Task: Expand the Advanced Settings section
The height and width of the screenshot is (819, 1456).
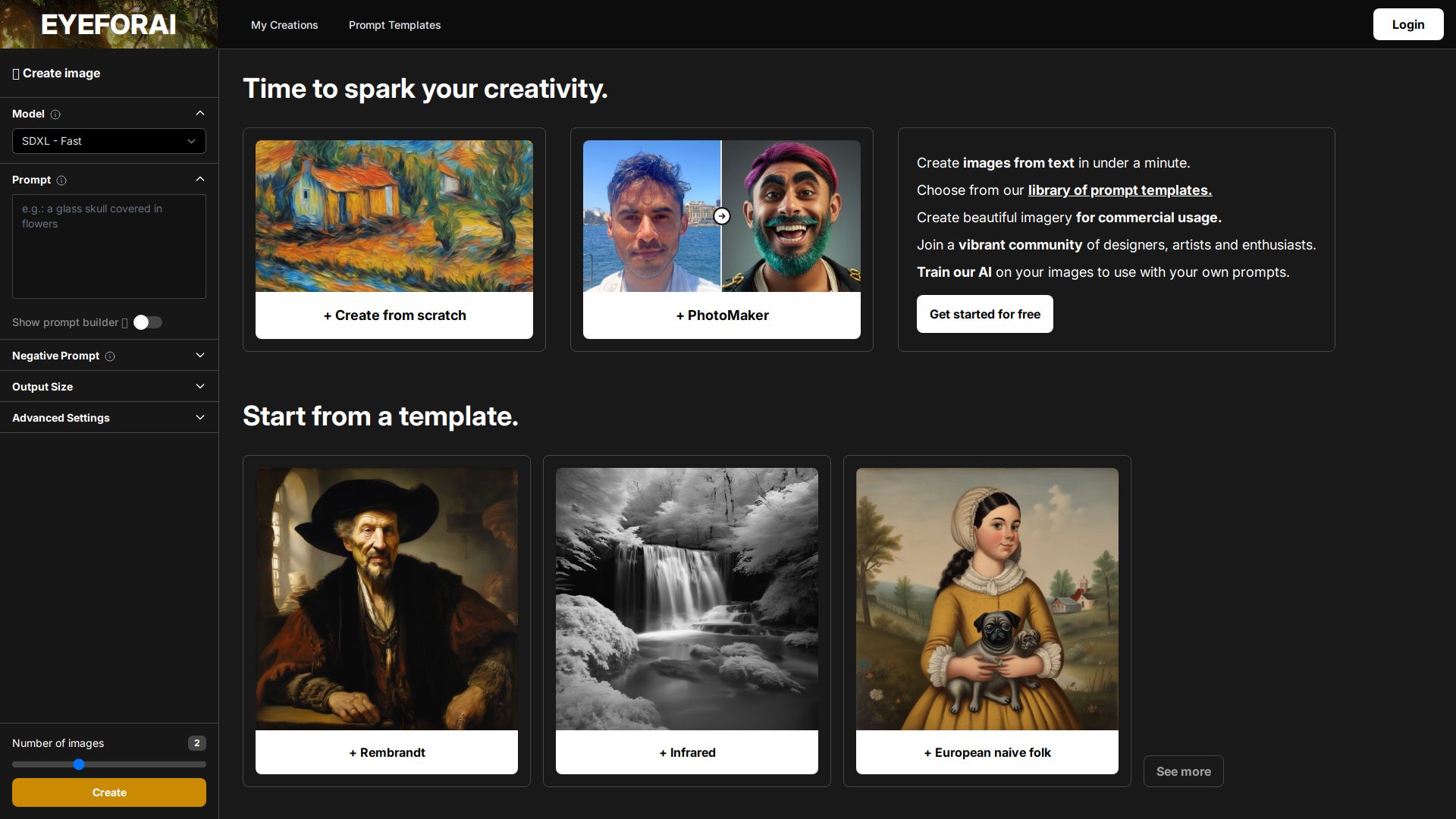Action: (200, 418)
